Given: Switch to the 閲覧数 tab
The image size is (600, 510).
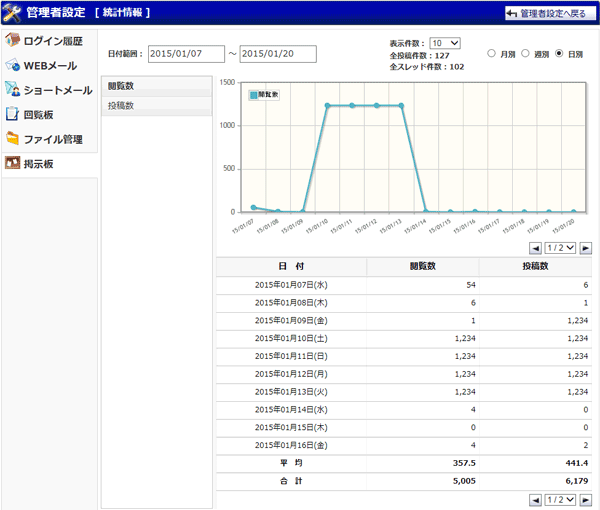Looking at the screenshot, I should point(157,87).
